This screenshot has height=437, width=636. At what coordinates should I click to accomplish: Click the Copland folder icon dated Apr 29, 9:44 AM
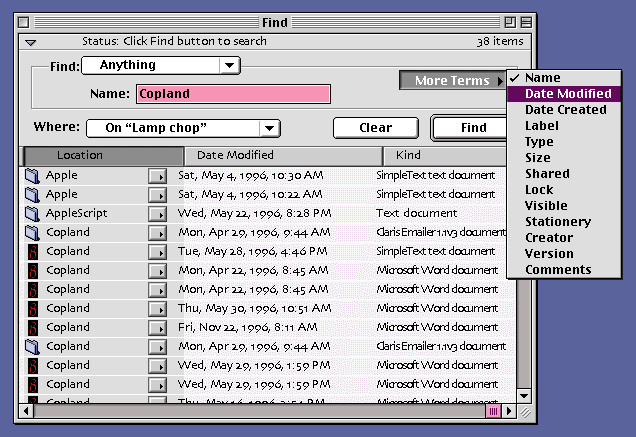click(x=31, y=232)
